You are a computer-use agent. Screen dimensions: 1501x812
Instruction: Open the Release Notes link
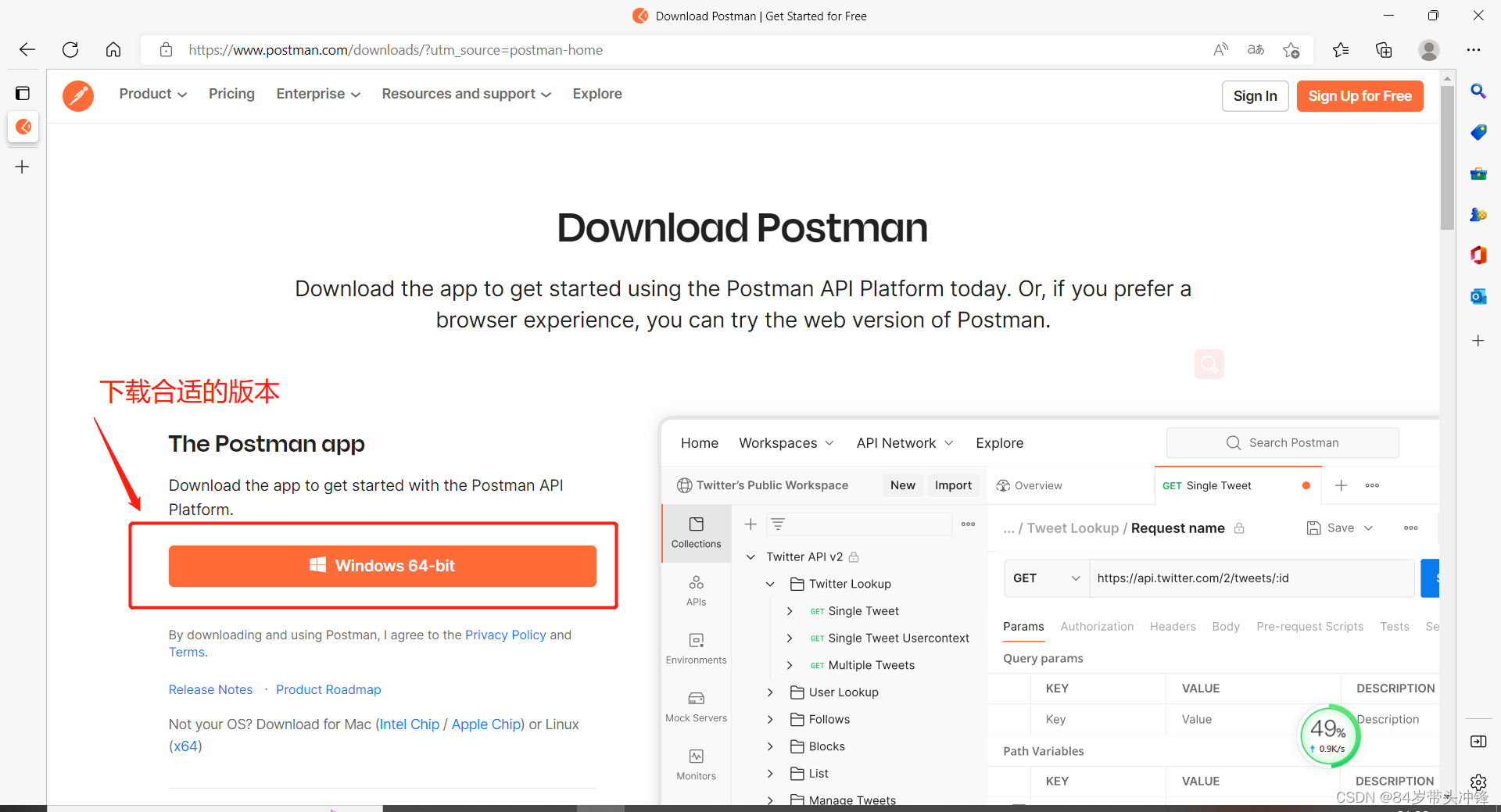pos(210,689)
